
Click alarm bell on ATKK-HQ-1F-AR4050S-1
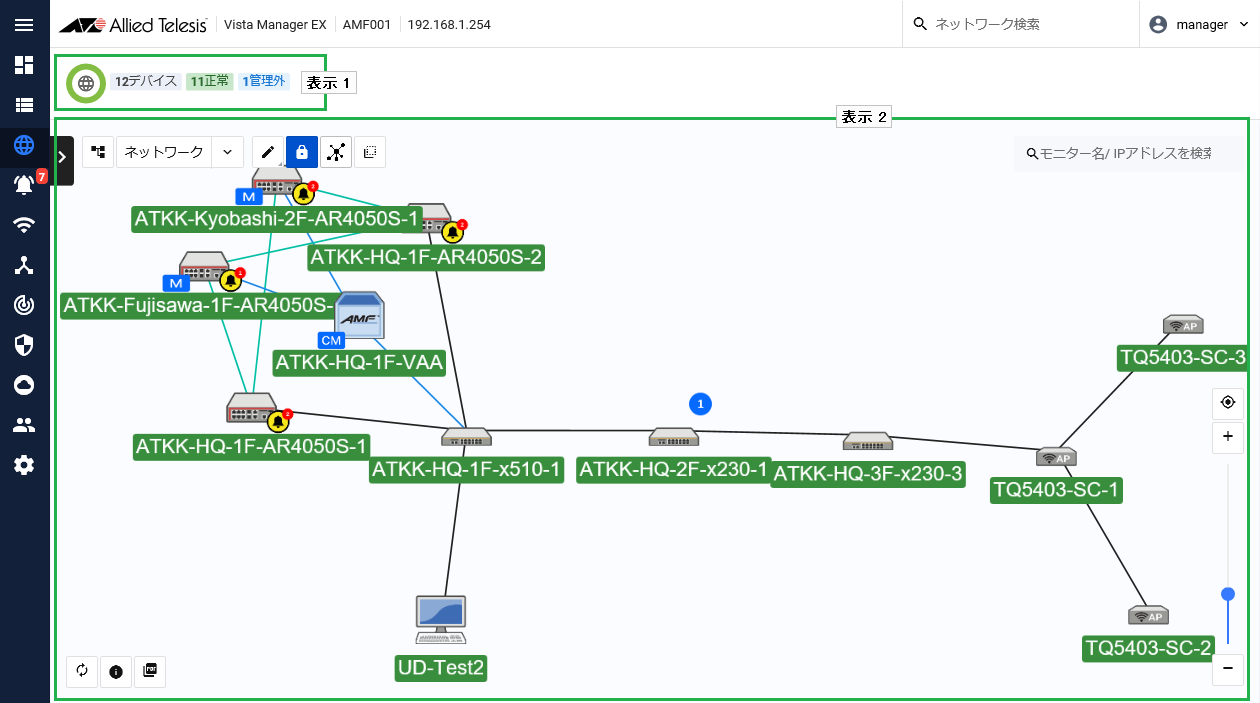point(279,421)
